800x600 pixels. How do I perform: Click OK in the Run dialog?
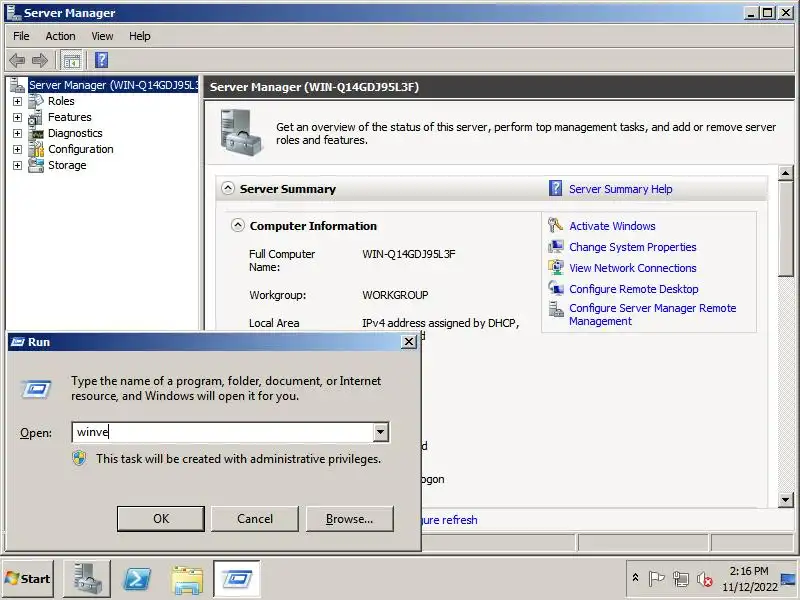(x=161, y=519)
